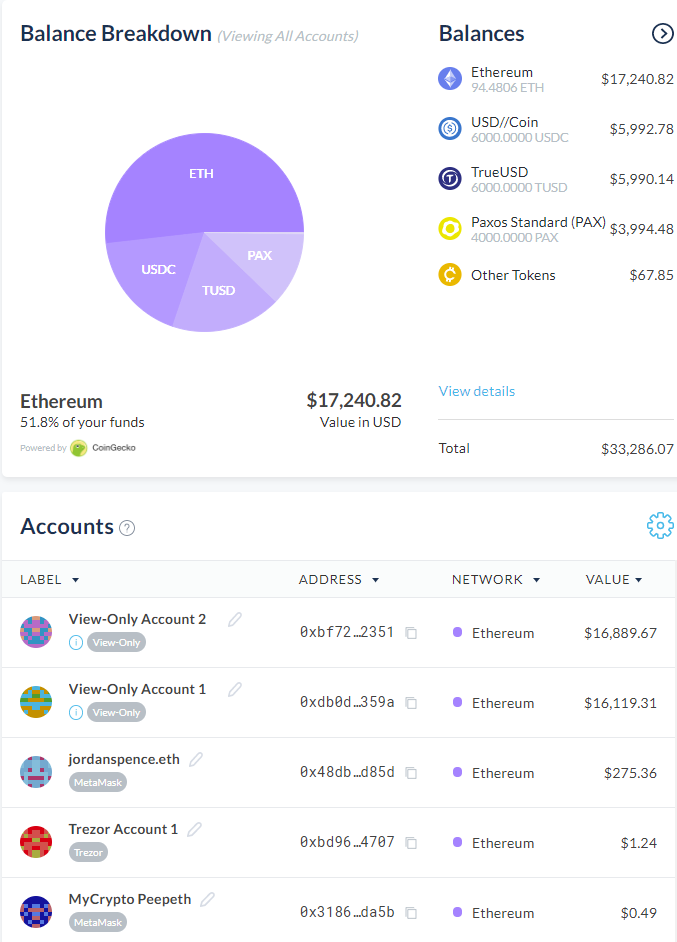
Task: Click the $1.24 account value
Action: pyautogui.click(x=639, y=843)
